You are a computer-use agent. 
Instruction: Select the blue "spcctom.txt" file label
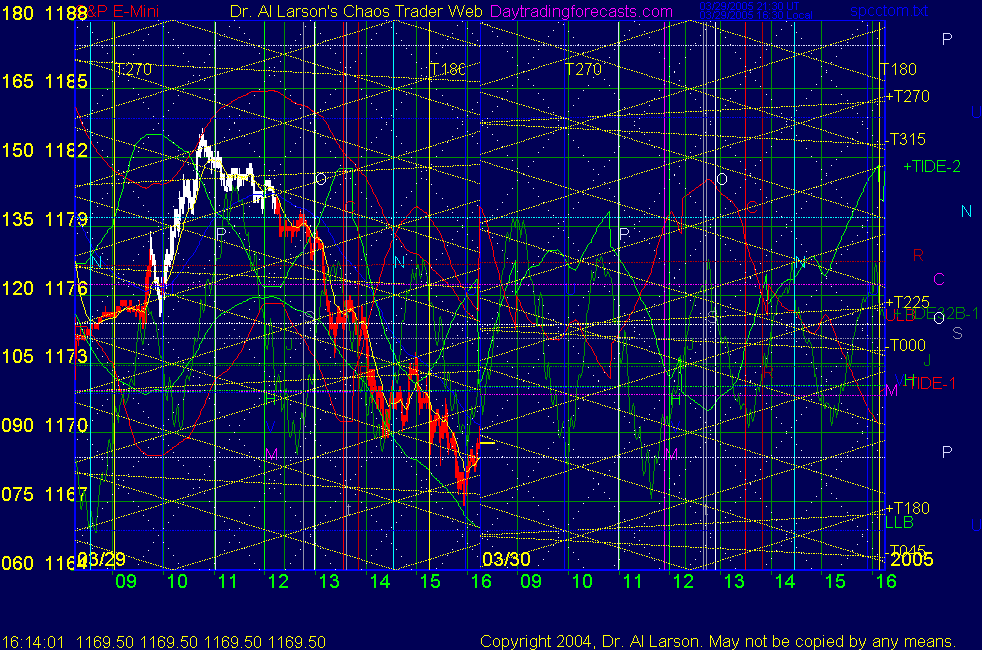pos(889,11)
